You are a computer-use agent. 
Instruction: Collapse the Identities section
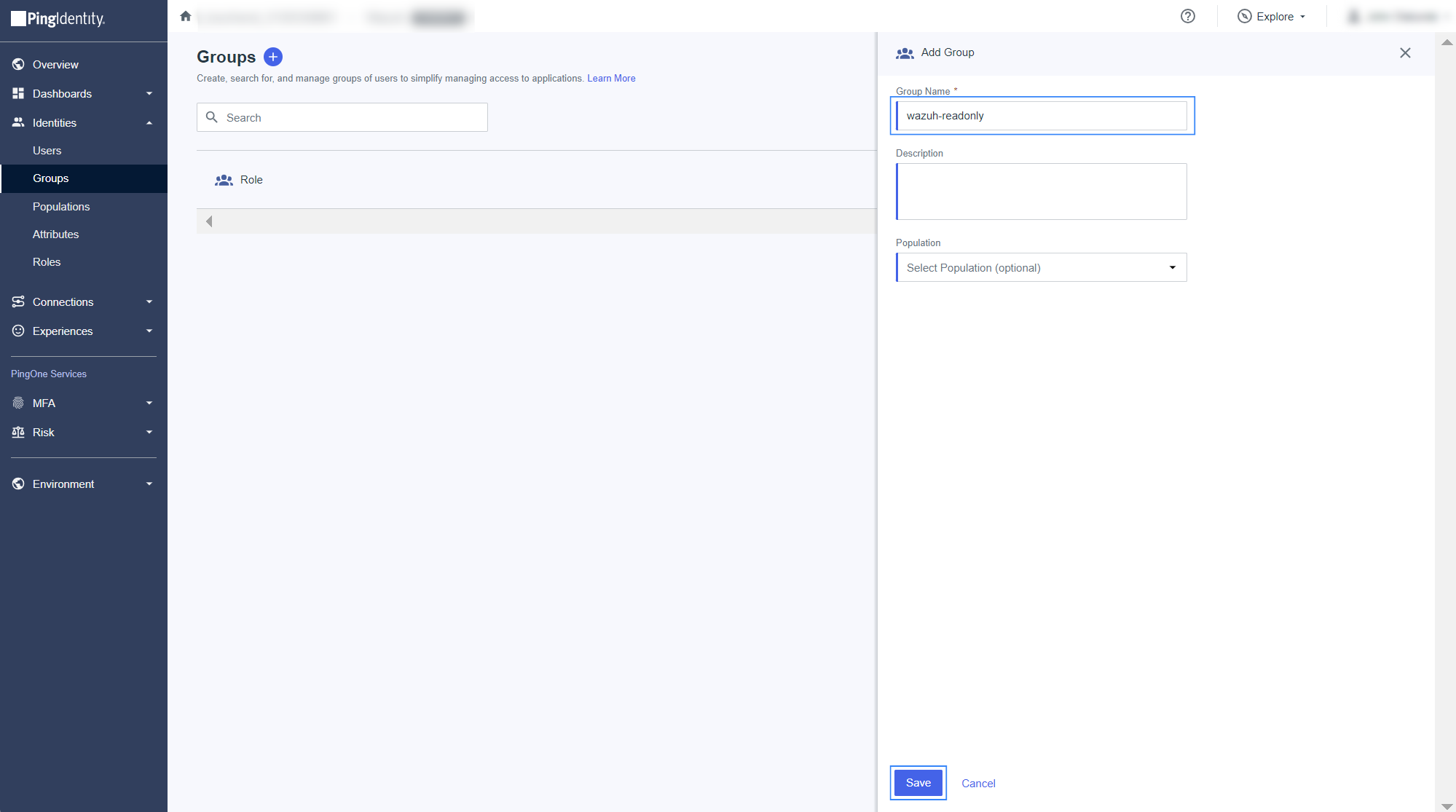[149, 122]
